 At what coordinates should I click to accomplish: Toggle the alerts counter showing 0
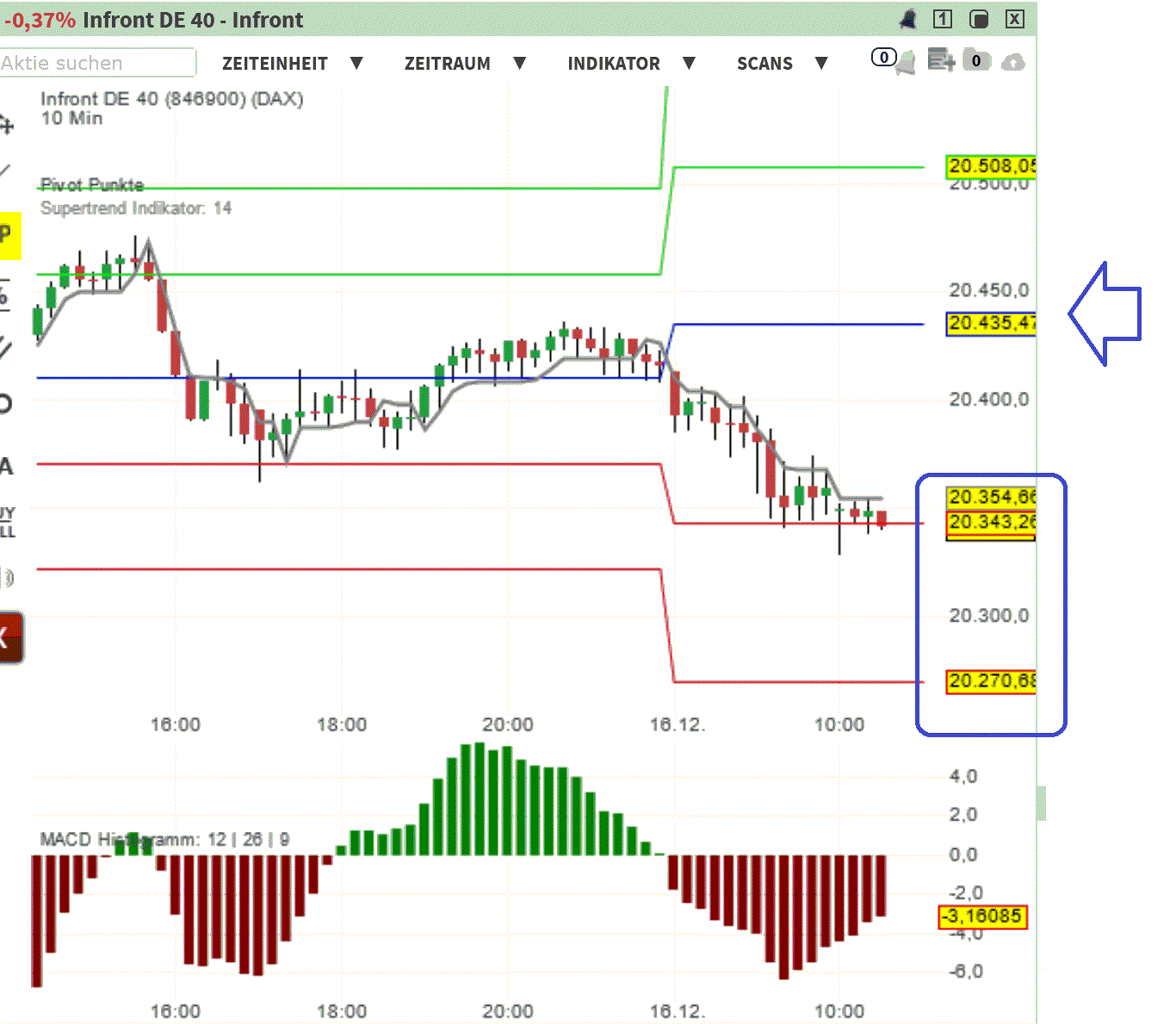click(883, 57)
